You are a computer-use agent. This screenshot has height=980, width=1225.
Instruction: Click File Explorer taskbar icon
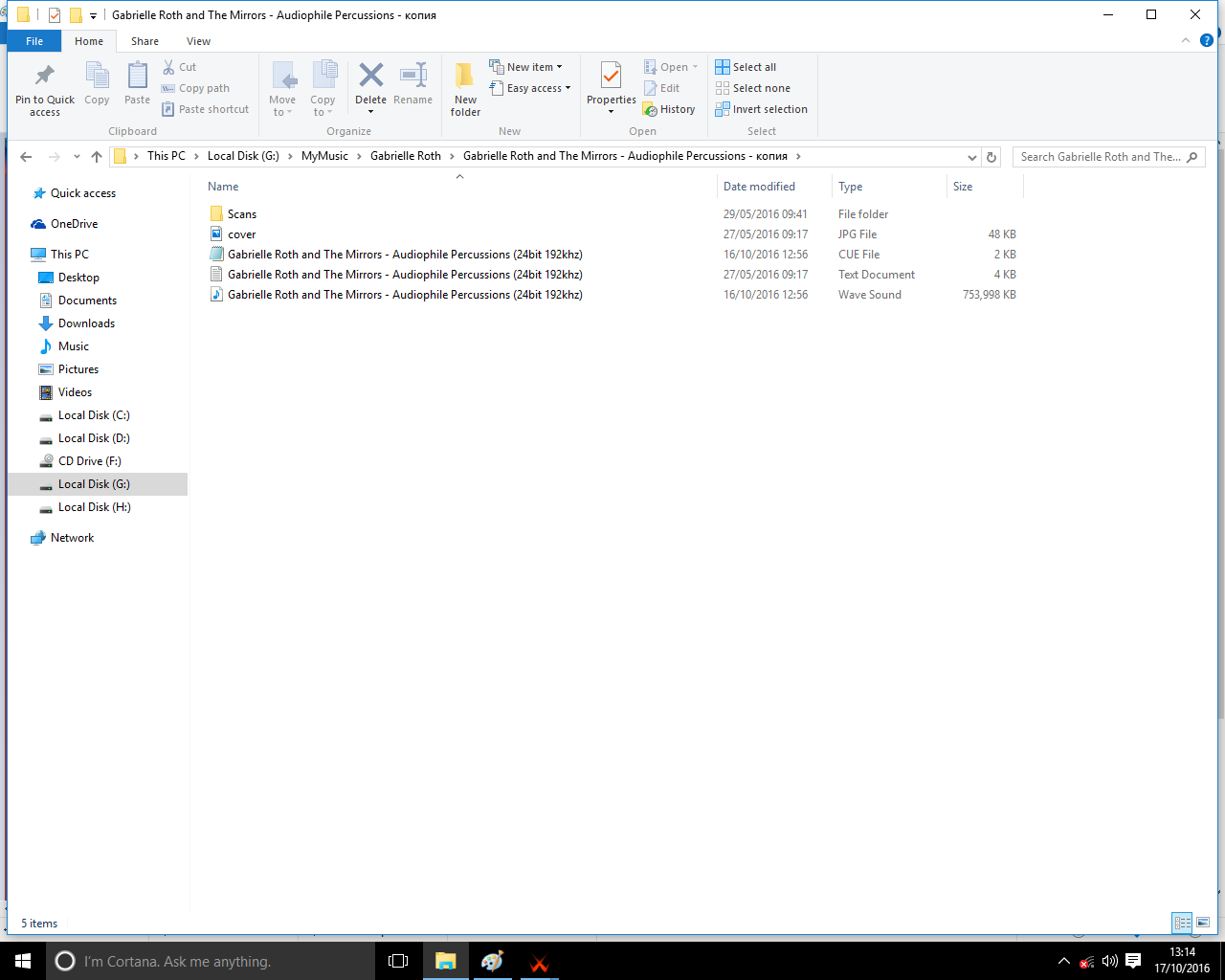coord(446,961)
